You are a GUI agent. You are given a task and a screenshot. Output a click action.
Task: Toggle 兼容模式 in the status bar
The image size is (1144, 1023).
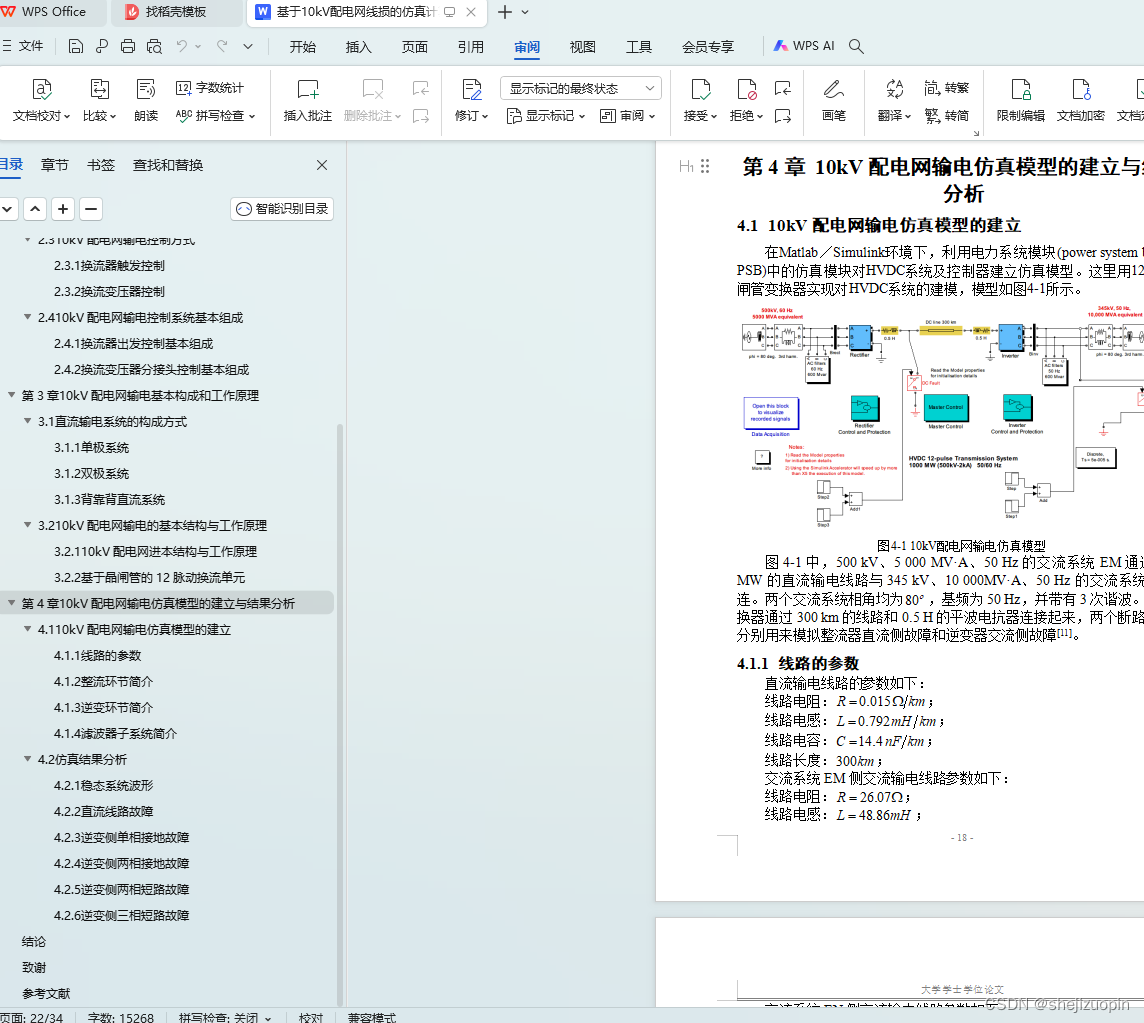(x=371, y=1017)
